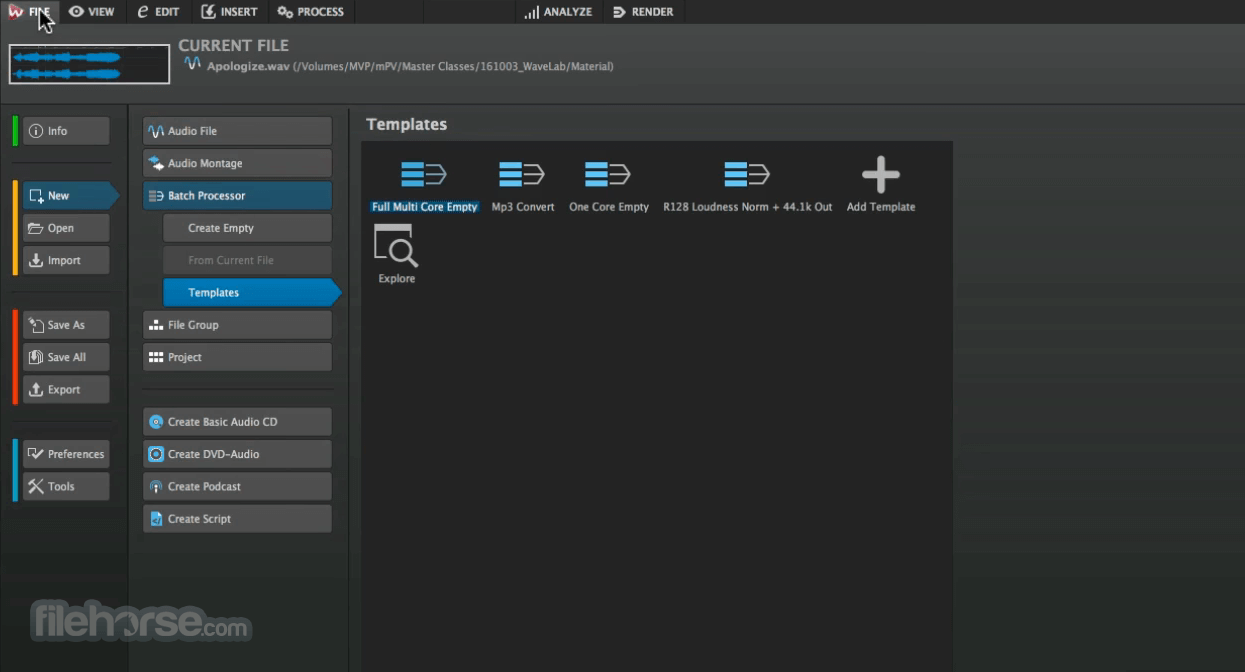Click the Templates heading
The image size is (1245, 672).
(x=406, y=124)
